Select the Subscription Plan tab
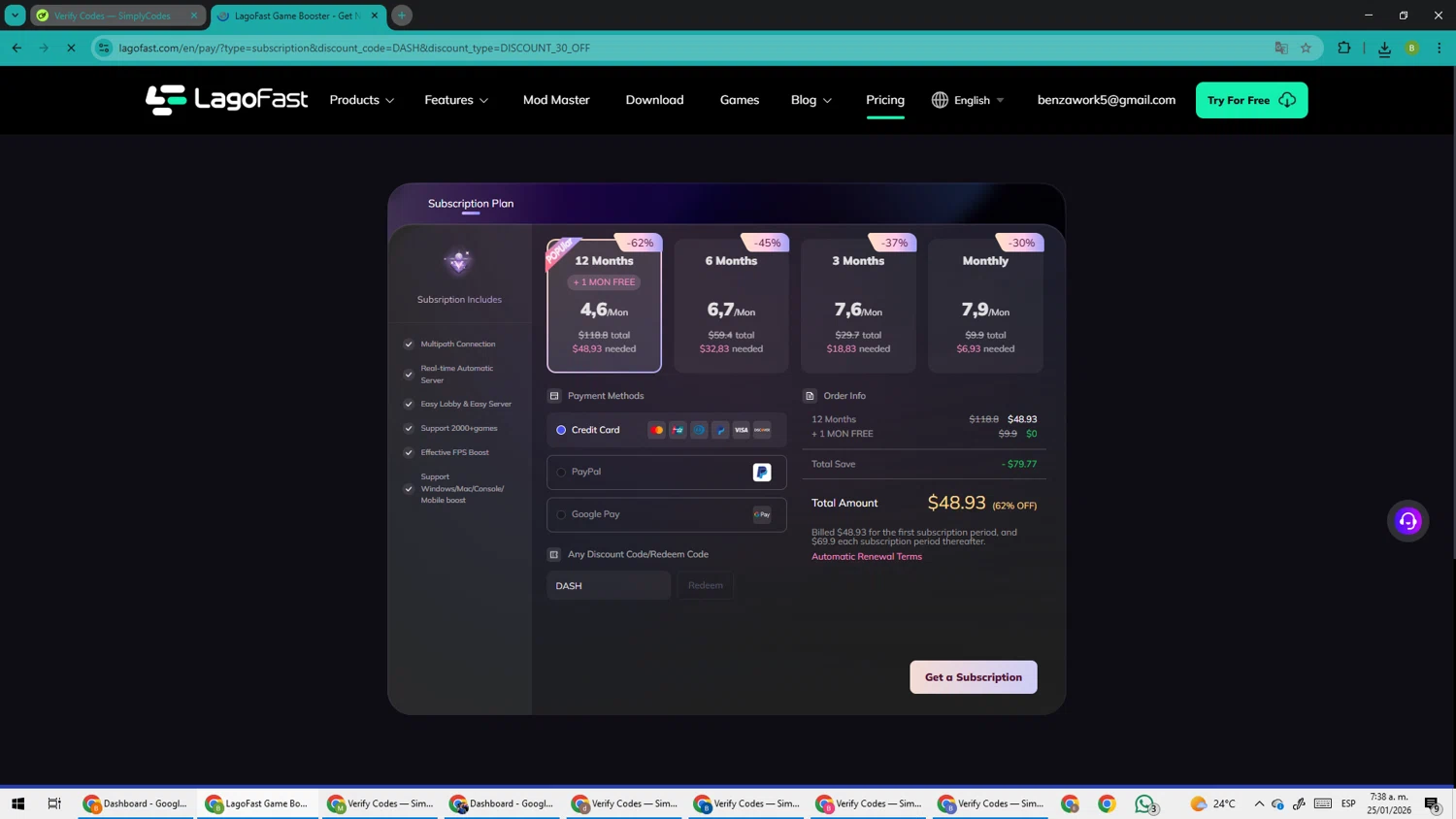The image size is (1456, 819). point(471,204)
